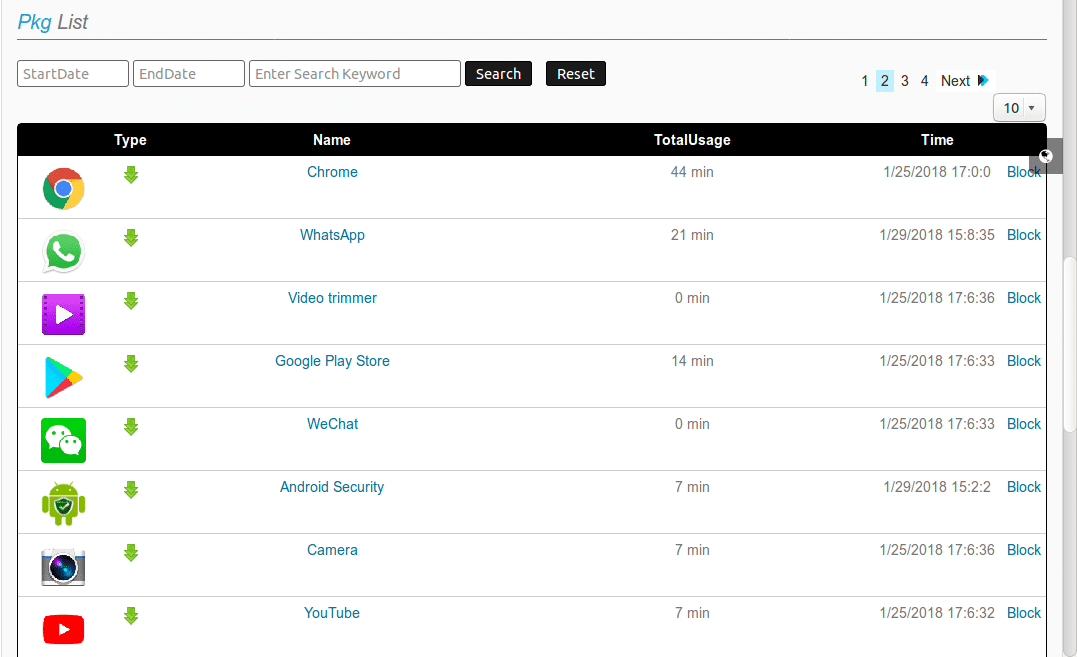Screen dimensions: 1077x657
Task: Click the Camera app icon
Action: coord(63,567)
